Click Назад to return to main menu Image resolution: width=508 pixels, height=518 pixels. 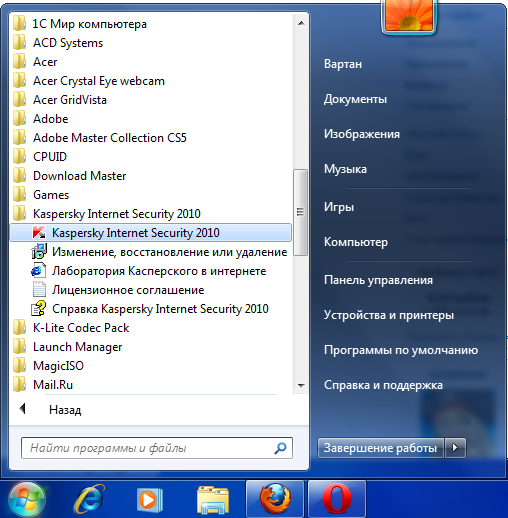pos(65,410)
